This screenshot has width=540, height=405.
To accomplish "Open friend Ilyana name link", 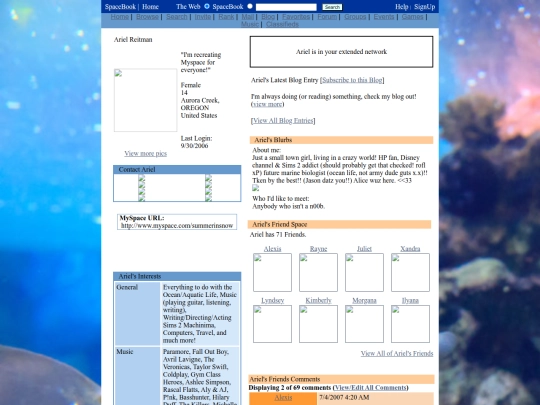I will 410,300.
